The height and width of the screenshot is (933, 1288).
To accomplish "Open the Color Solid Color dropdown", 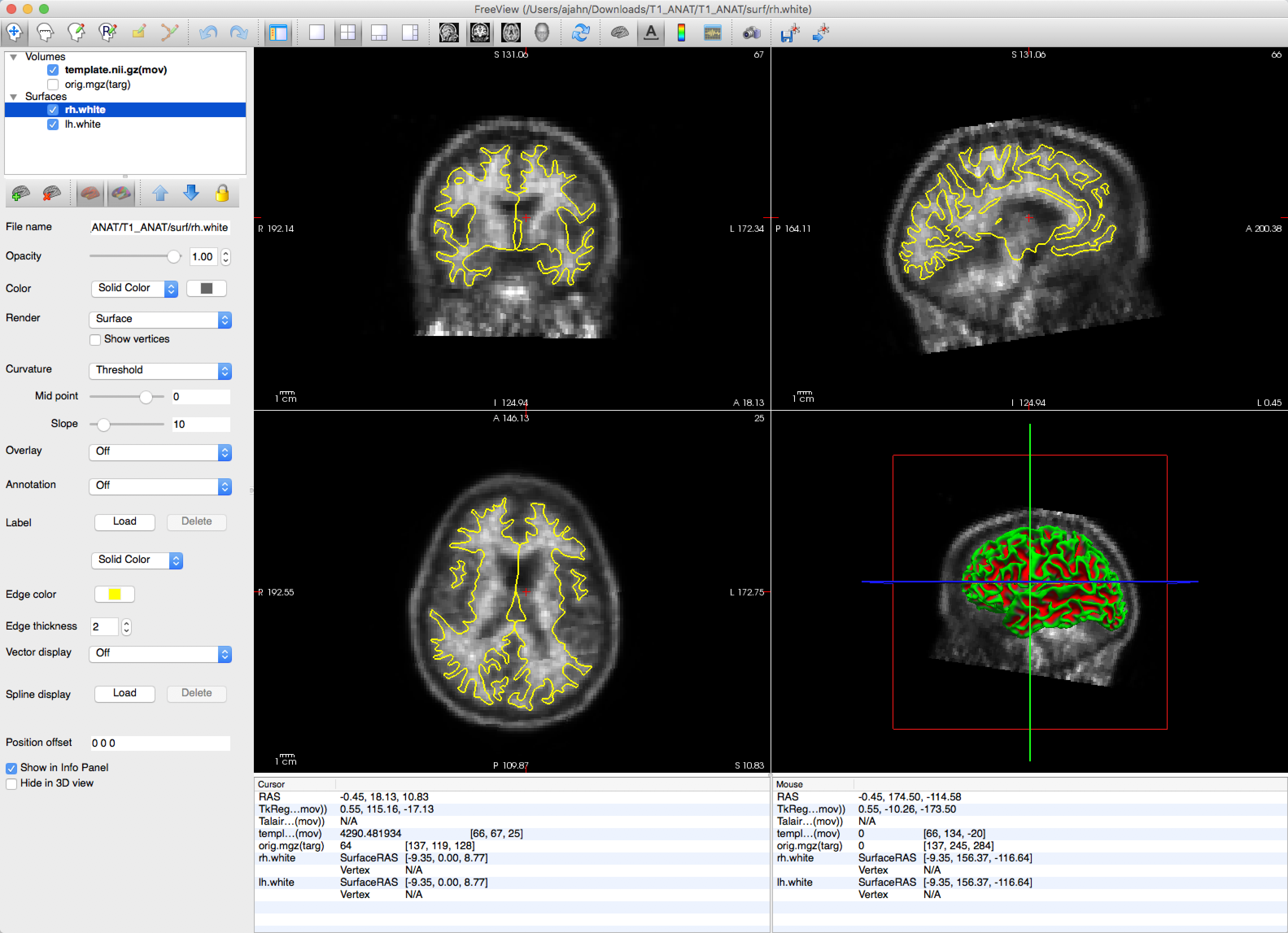I will [x=135, y=288].
